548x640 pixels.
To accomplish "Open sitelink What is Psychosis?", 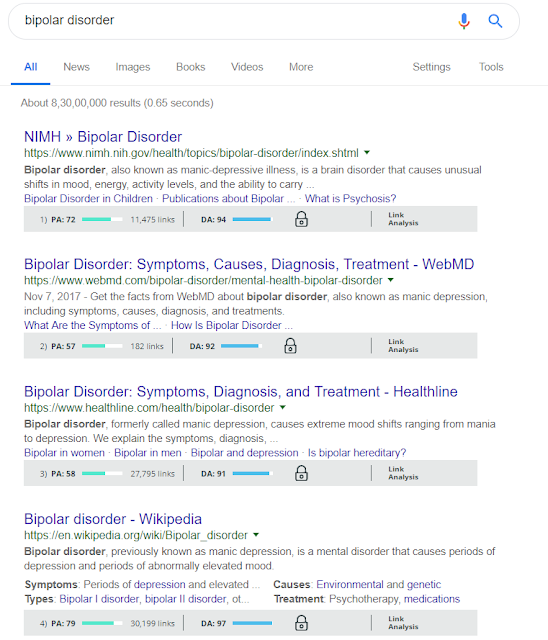I will (351, 199).
